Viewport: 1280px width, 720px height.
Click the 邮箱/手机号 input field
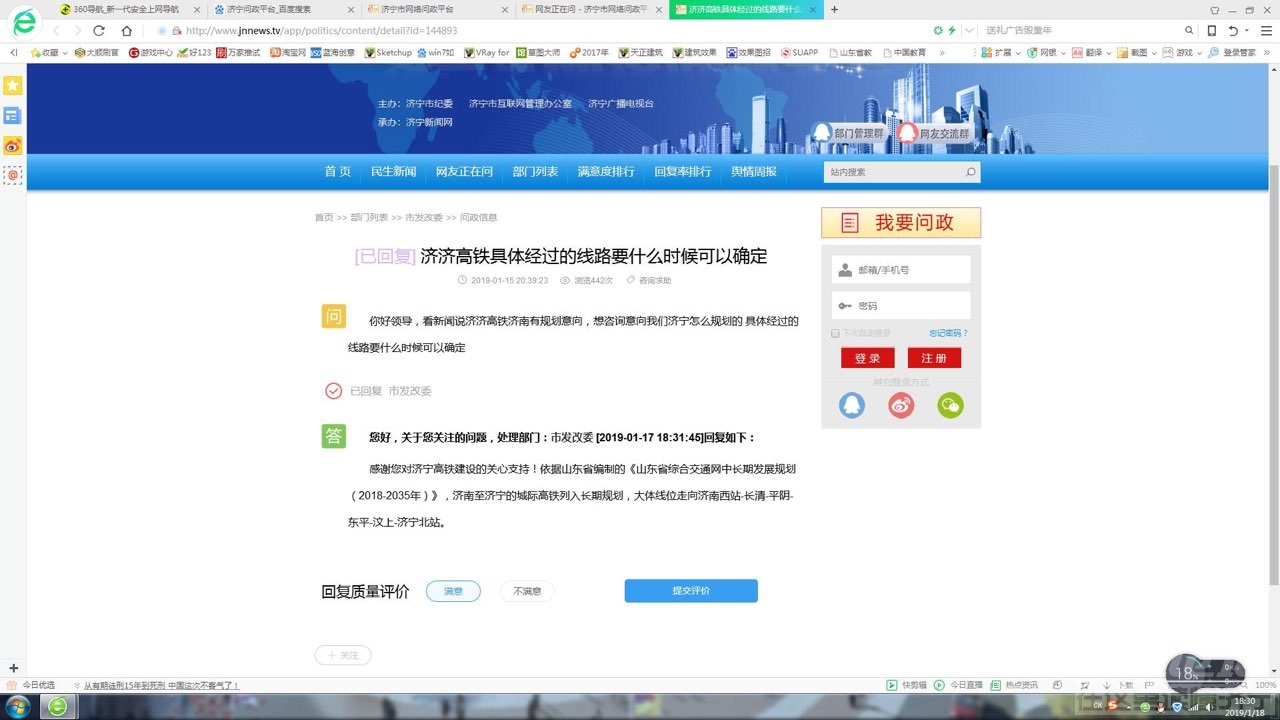901,270
